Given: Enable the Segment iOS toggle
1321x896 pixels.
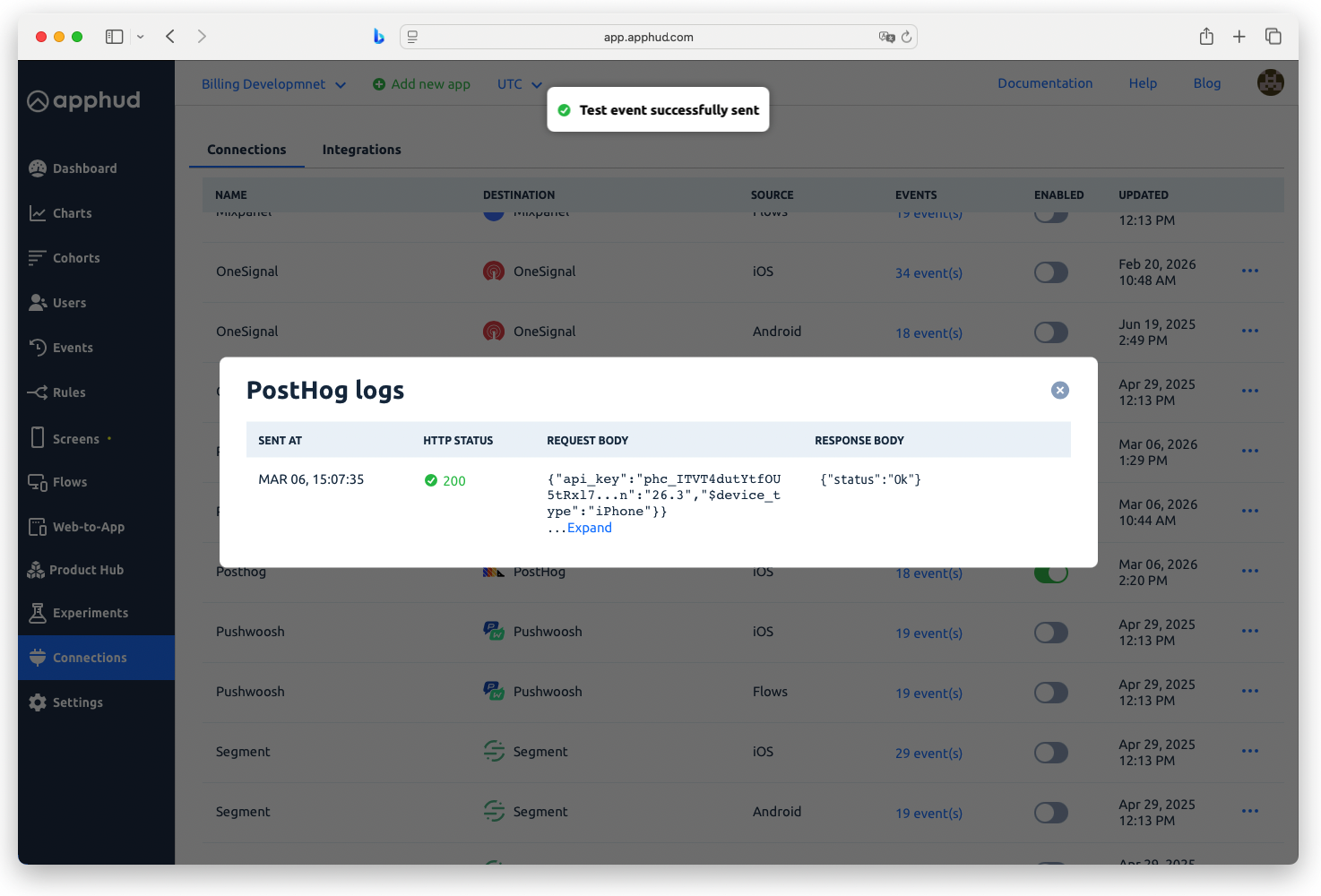Looking at the screenshot, I should (1050, 753).
